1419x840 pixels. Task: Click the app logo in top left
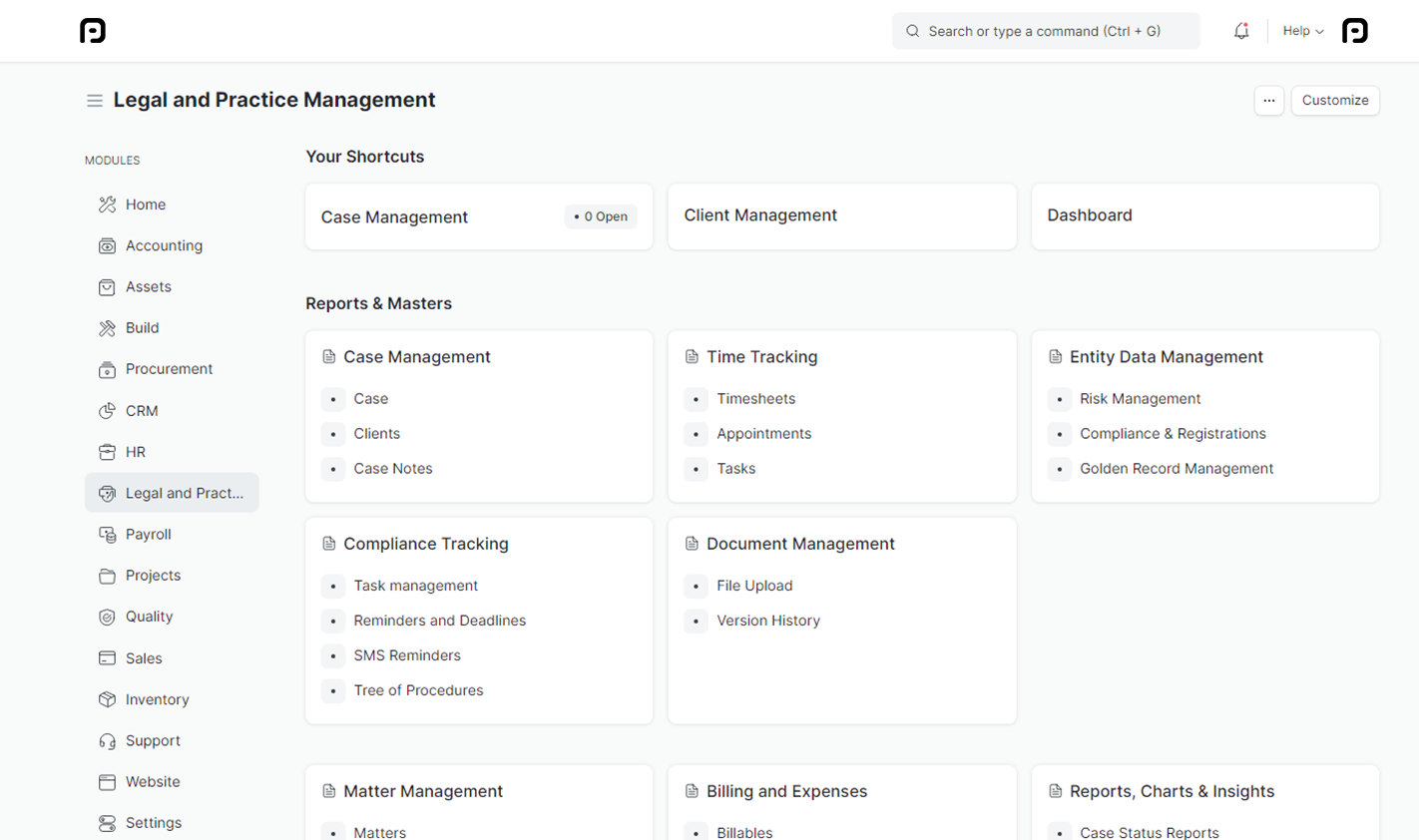point(93,31)
